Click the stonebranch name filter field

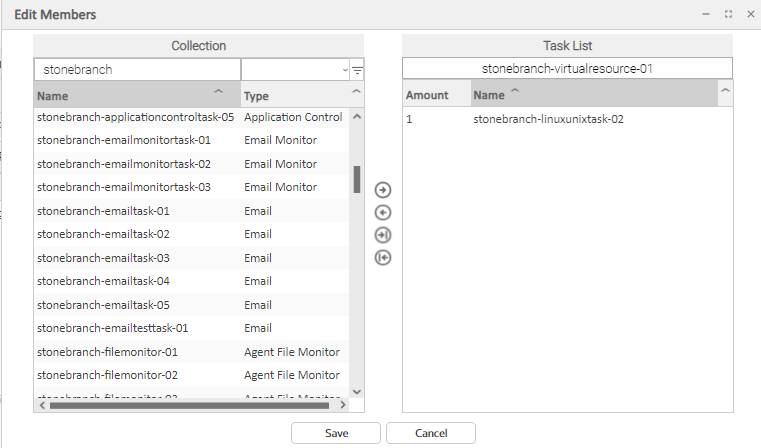tap(137, 70)
